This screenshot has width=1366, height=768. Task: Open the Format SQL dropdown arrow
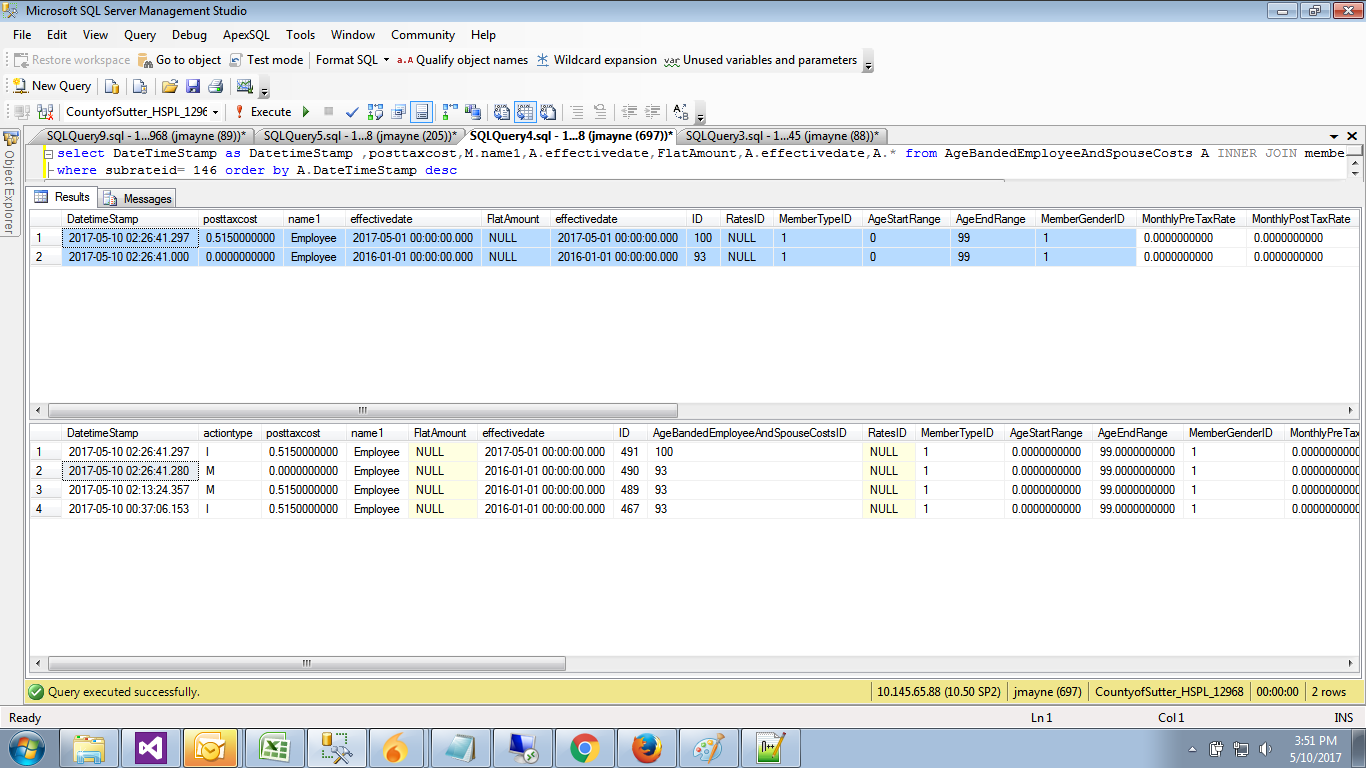point(387,60)
